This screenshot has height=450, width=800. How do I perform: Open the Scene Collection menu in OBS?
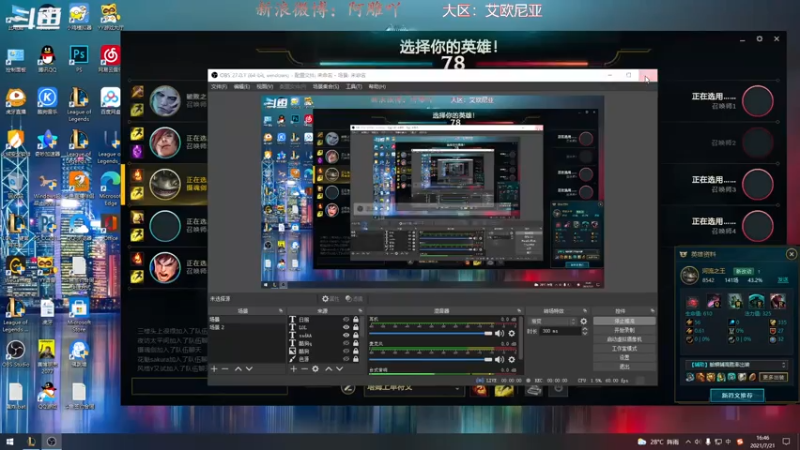click(326, 87)
